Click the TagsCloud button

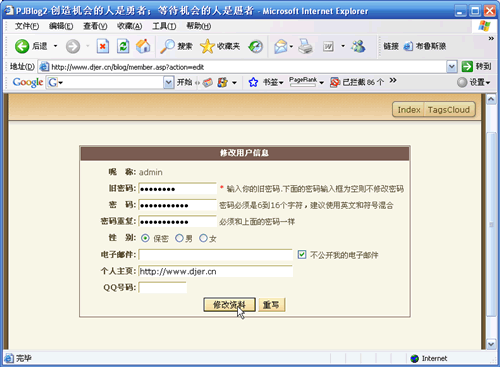tap(449, 110)
